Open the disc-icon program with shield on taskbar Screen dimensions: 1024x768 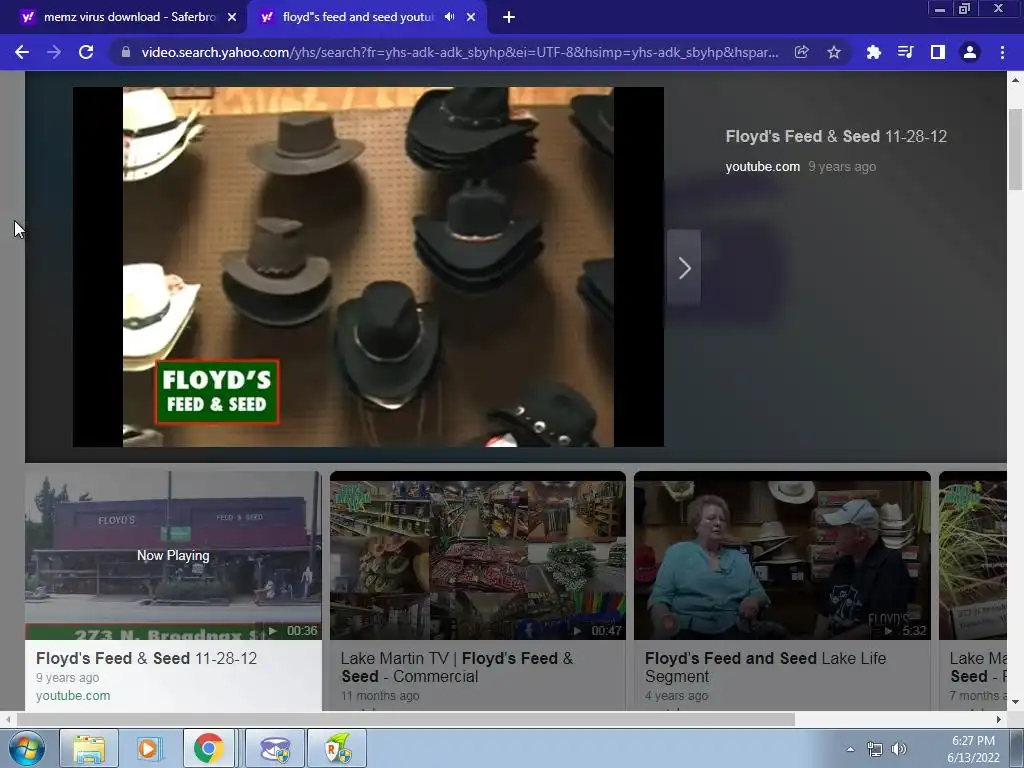[x=275, y=748]
